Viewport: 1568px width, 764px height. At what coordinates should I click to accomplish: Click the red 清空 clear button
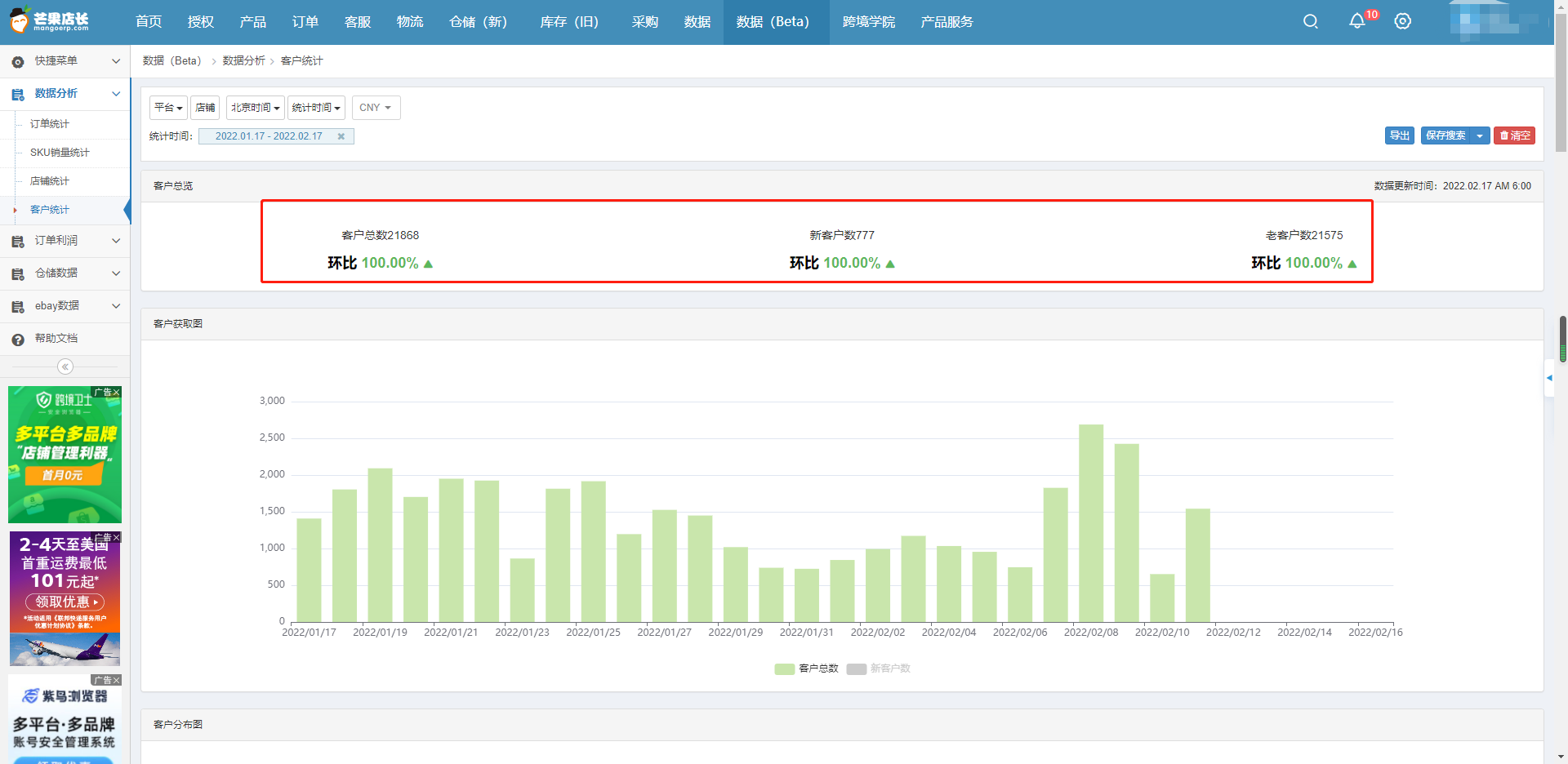1514,135
